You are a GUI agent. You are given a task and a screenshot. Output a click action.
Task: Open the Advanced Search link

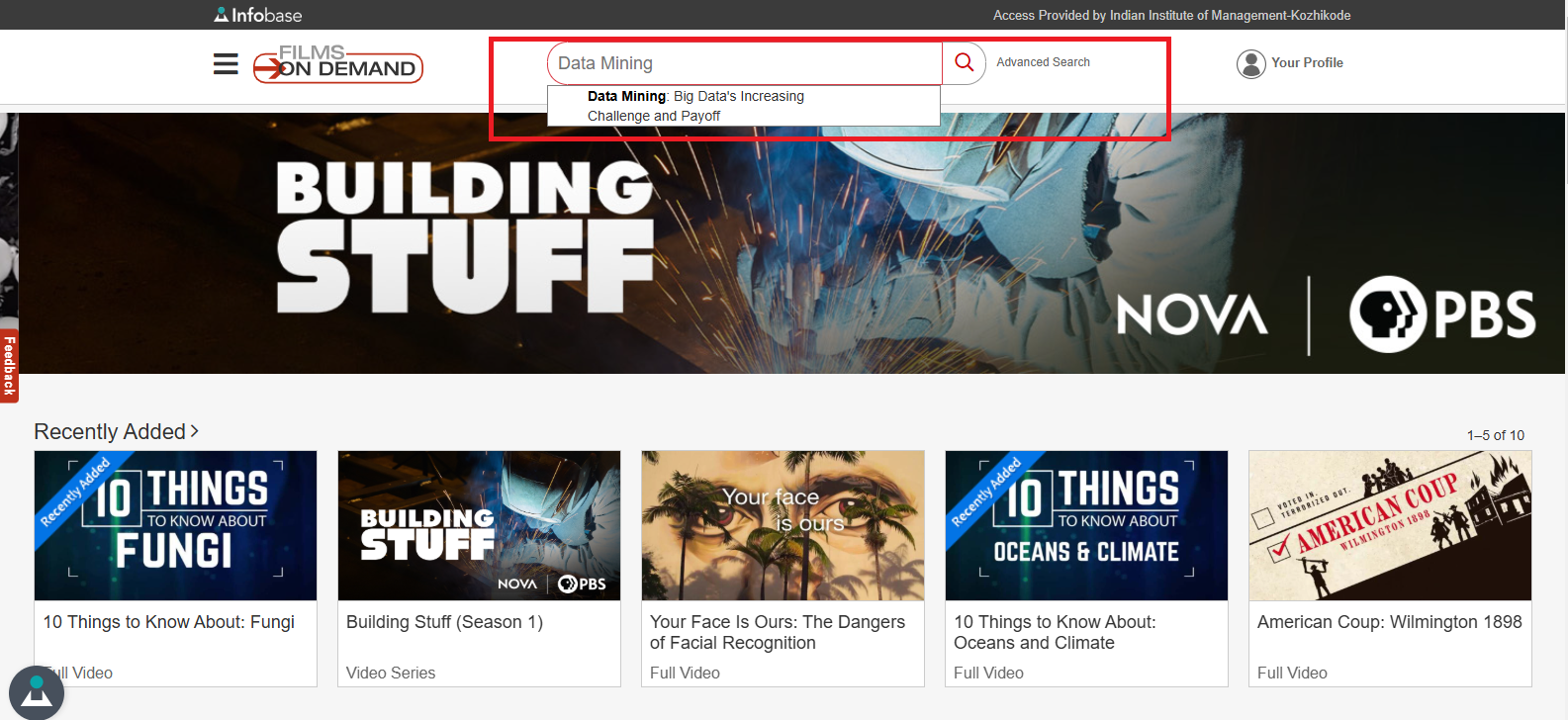[1043, 62]
